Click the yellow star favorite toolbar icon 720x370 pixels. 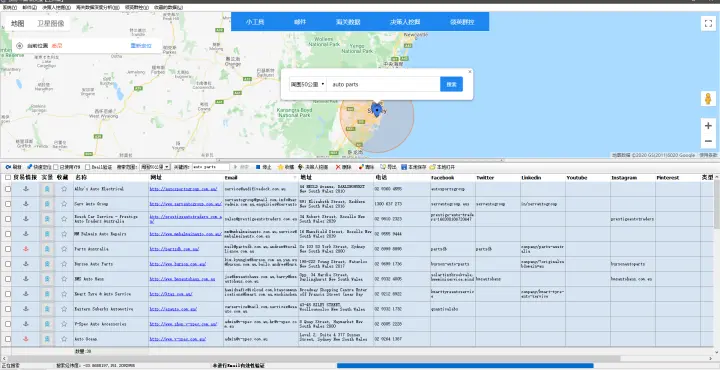tap(280, 167)
